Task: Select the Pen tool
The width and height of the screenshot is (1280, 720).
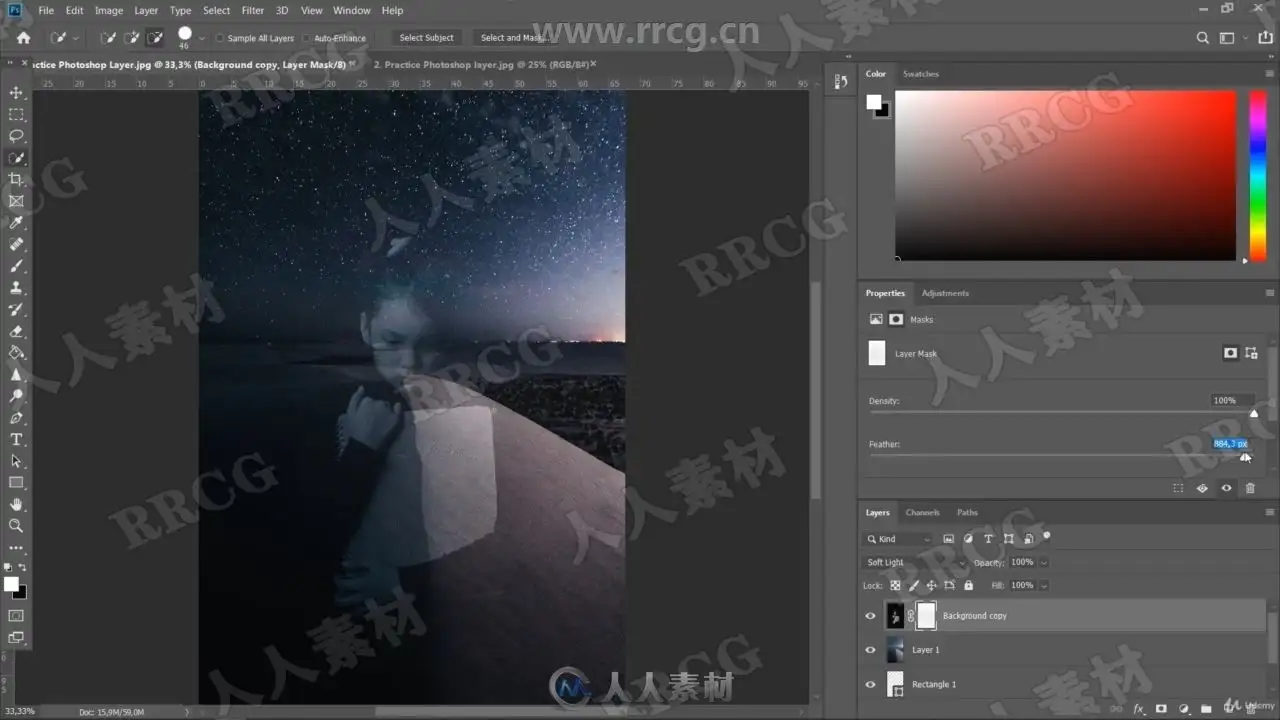Action: coord(16,418)
